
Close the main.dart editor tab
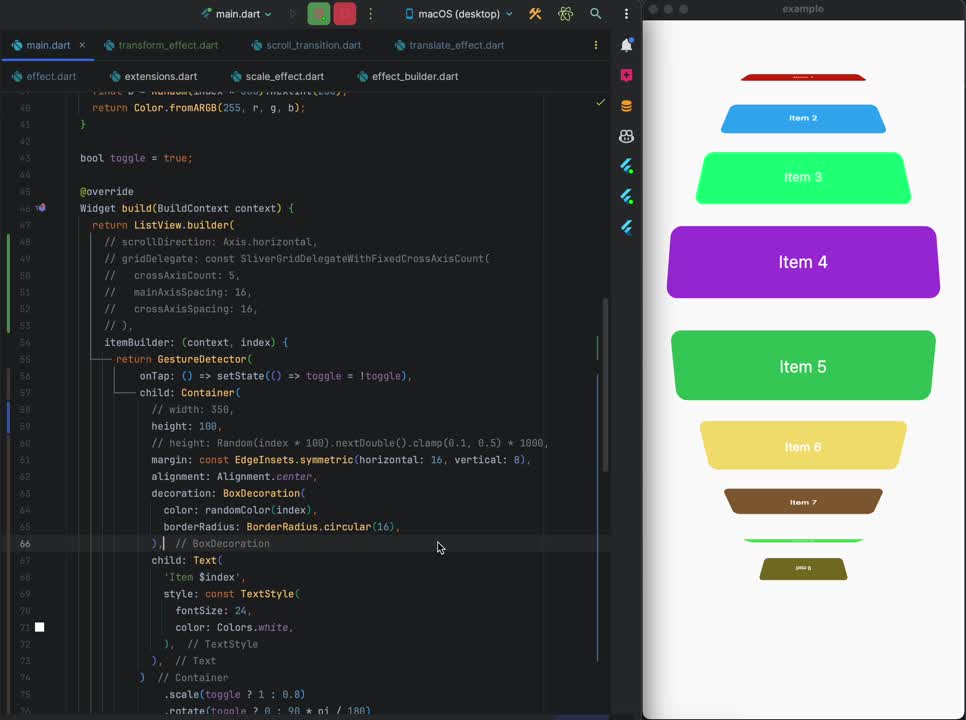pos(82,45)
